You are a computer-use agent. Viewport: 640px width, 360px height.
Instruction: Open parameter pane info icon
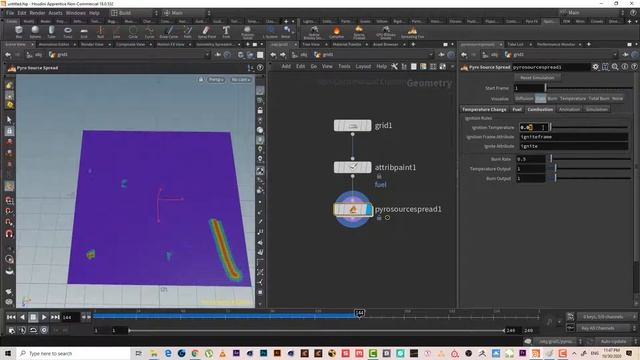point(625,67)
